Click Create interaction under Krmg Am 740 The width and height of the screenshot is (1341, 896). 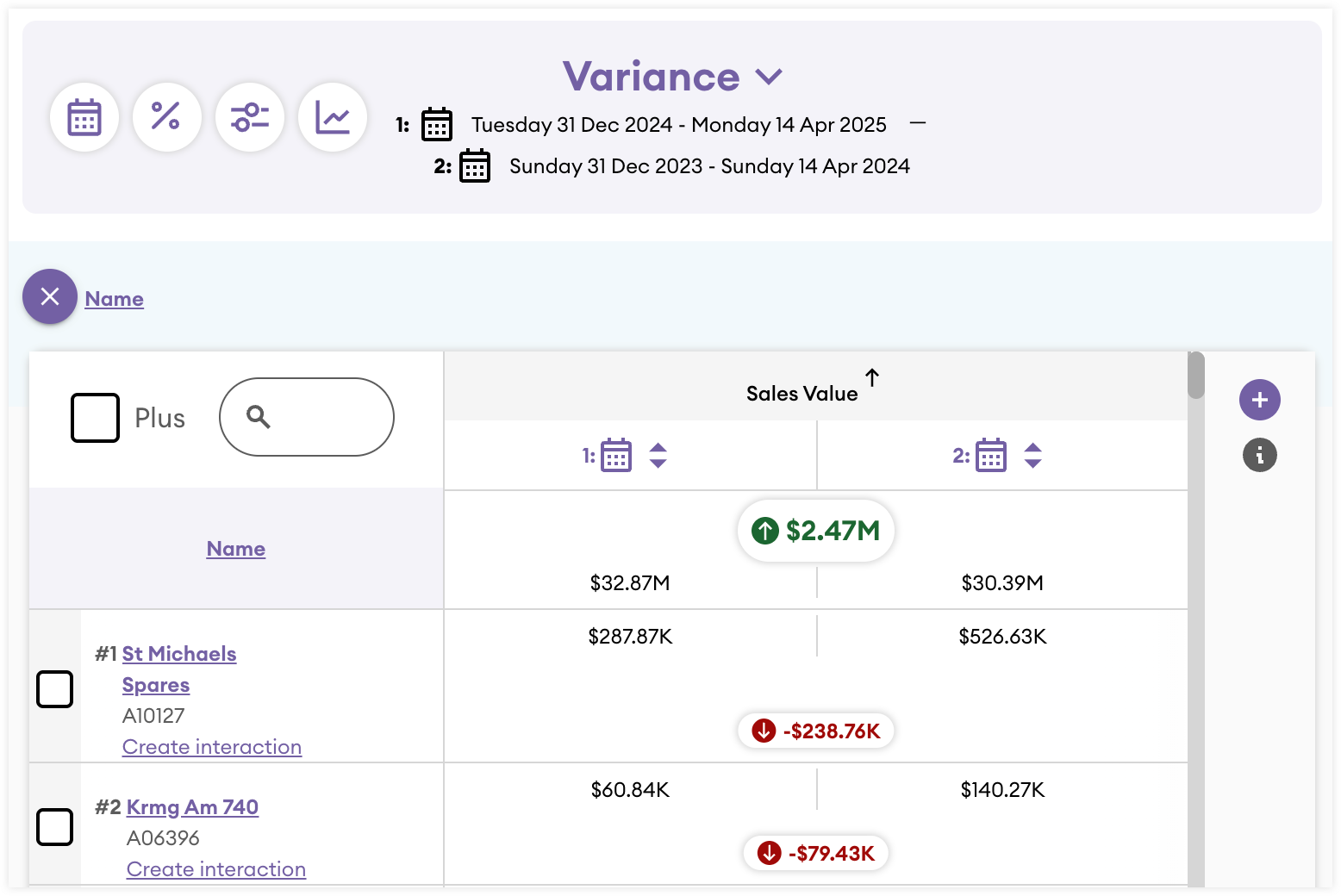[x=215, y=869]
